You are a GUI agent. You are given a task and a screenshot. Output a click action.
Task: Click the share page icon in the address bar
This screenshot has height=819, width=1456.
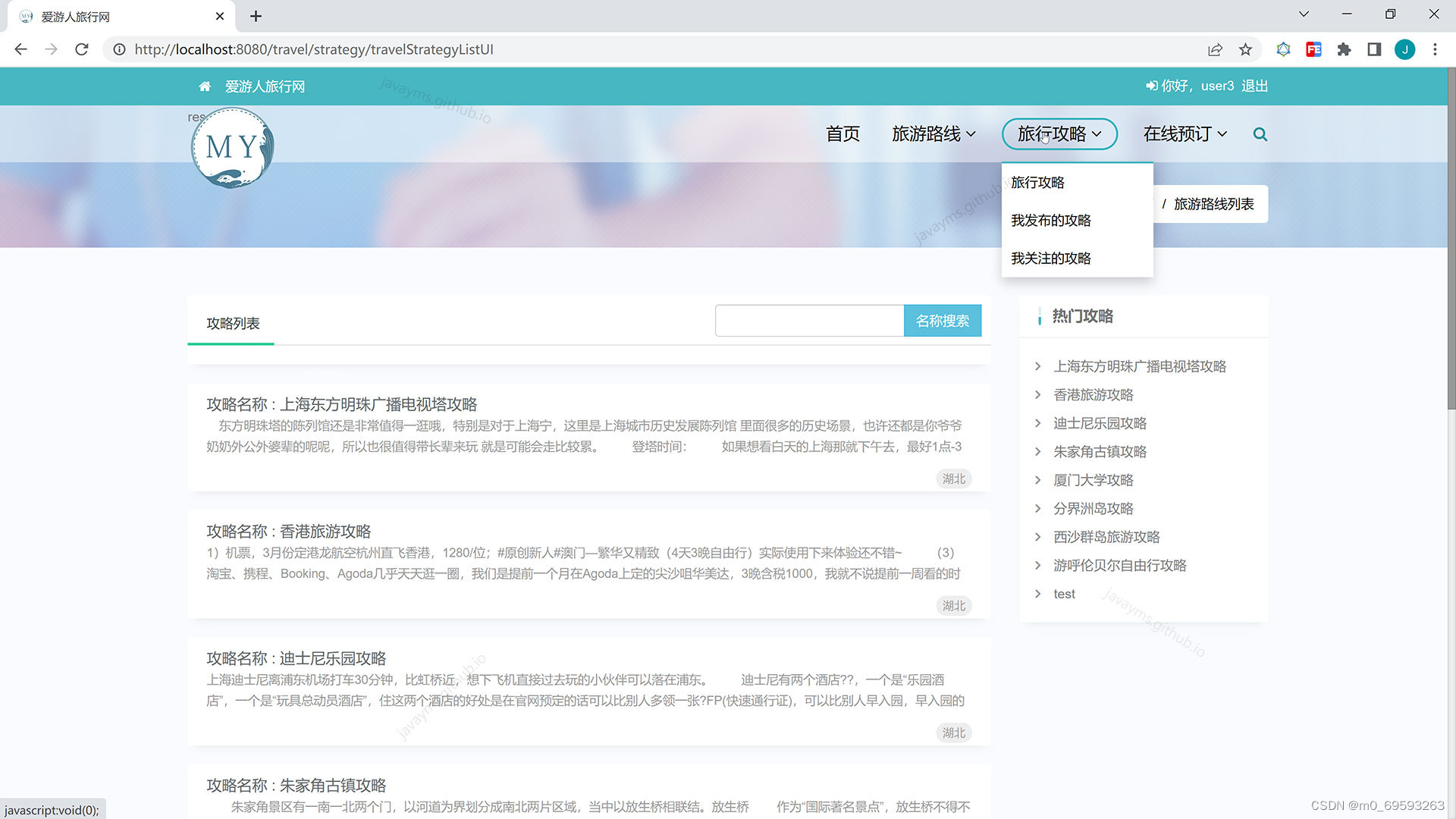tap(1215, 49)
